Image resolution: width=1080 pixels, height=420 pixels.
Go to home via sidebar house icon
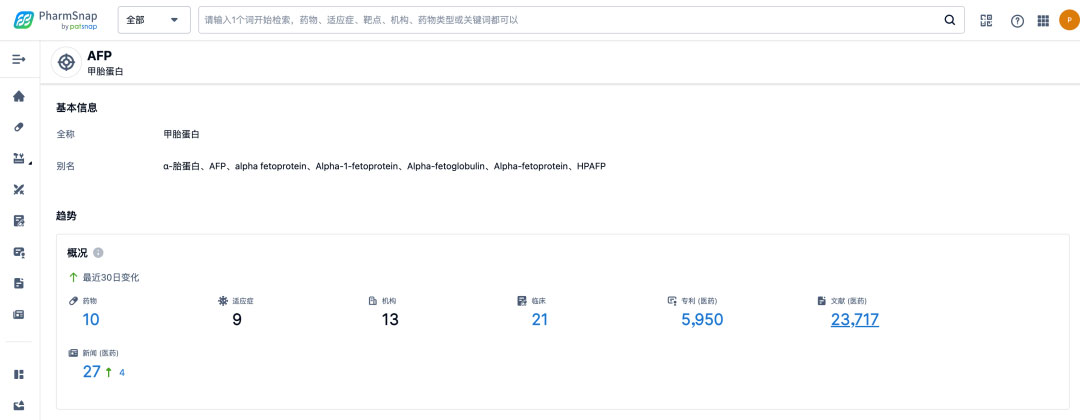tap(18, 96)
